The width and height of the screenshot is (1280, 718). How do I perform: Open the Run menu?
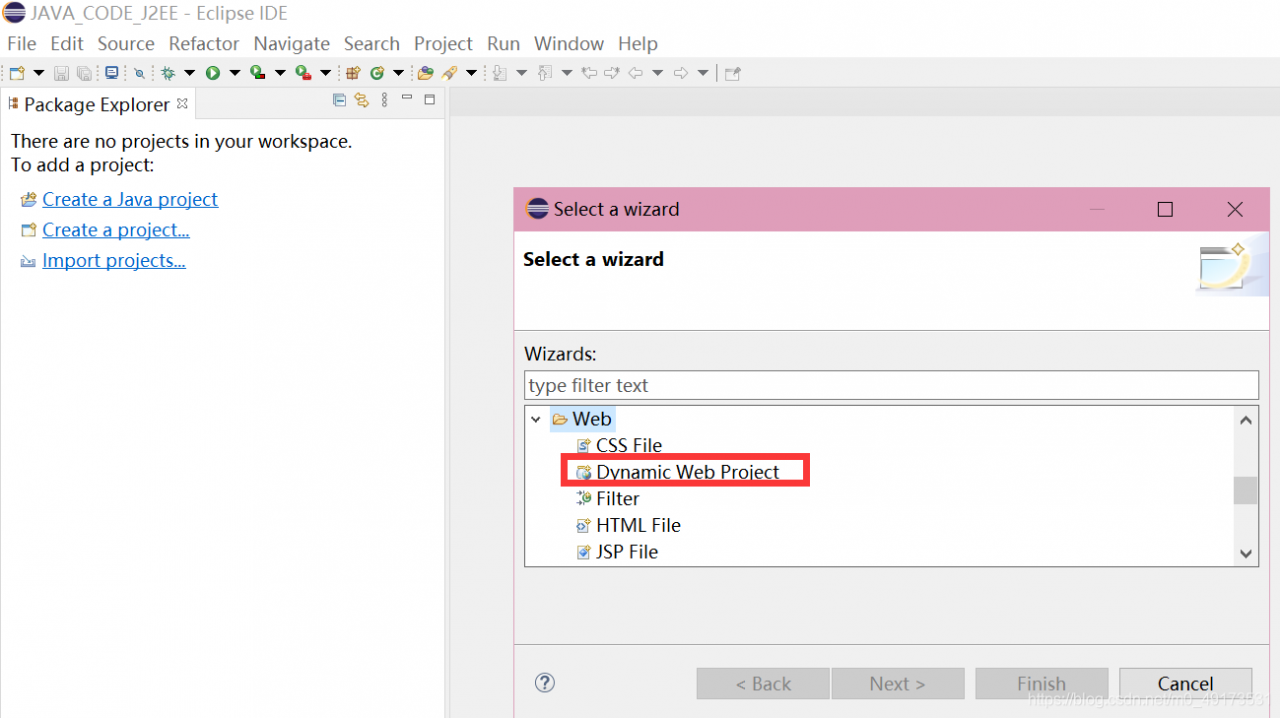(503, 44)
